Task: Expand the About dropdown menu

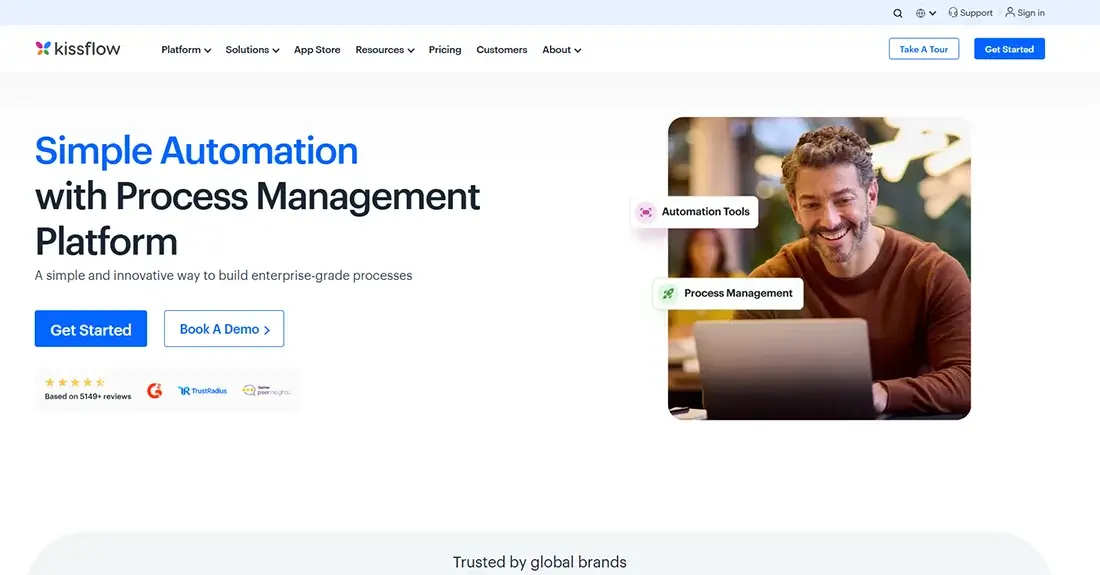Action: click(x=561, y=50)
